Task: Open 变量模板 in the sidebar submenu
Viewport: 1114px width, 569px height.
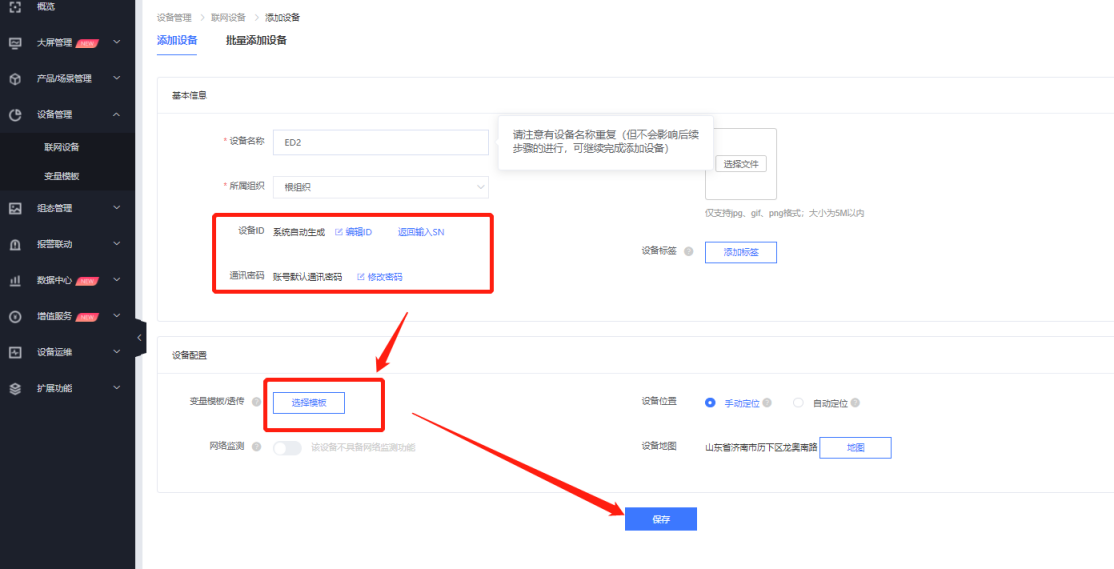Action: click(x=62, y=176)
